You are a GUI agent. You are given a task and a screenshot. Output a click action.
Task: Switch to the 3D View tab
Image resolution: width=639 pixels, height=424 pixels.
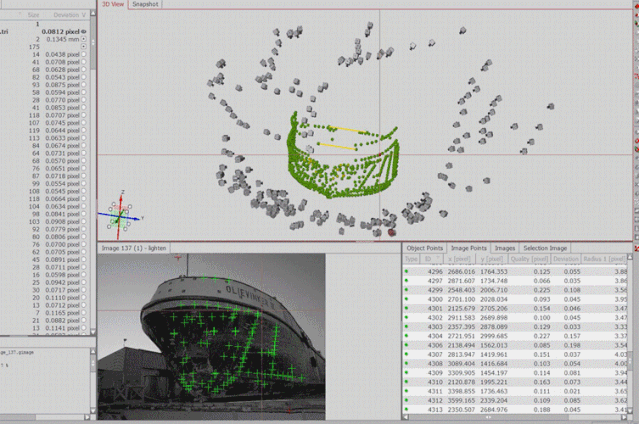coord(113,4)
